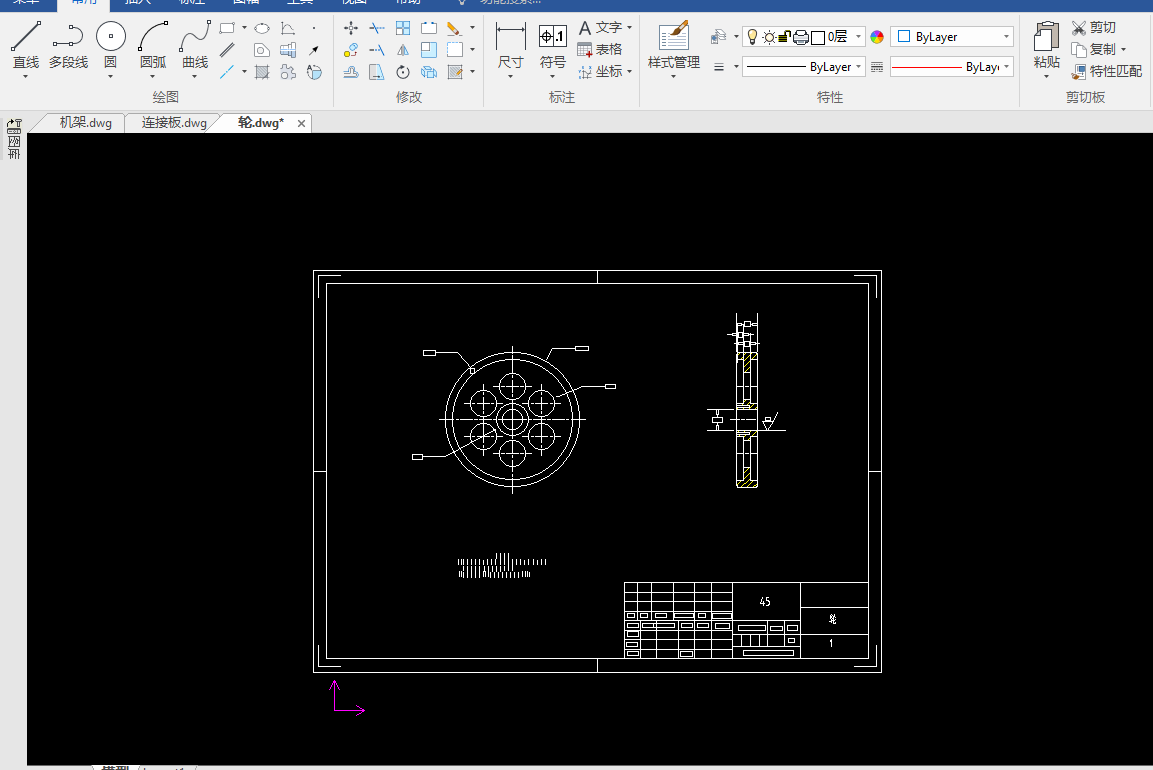
Task: Expand the 0层 layer dropdown
Action: click(x=859, y=37)
